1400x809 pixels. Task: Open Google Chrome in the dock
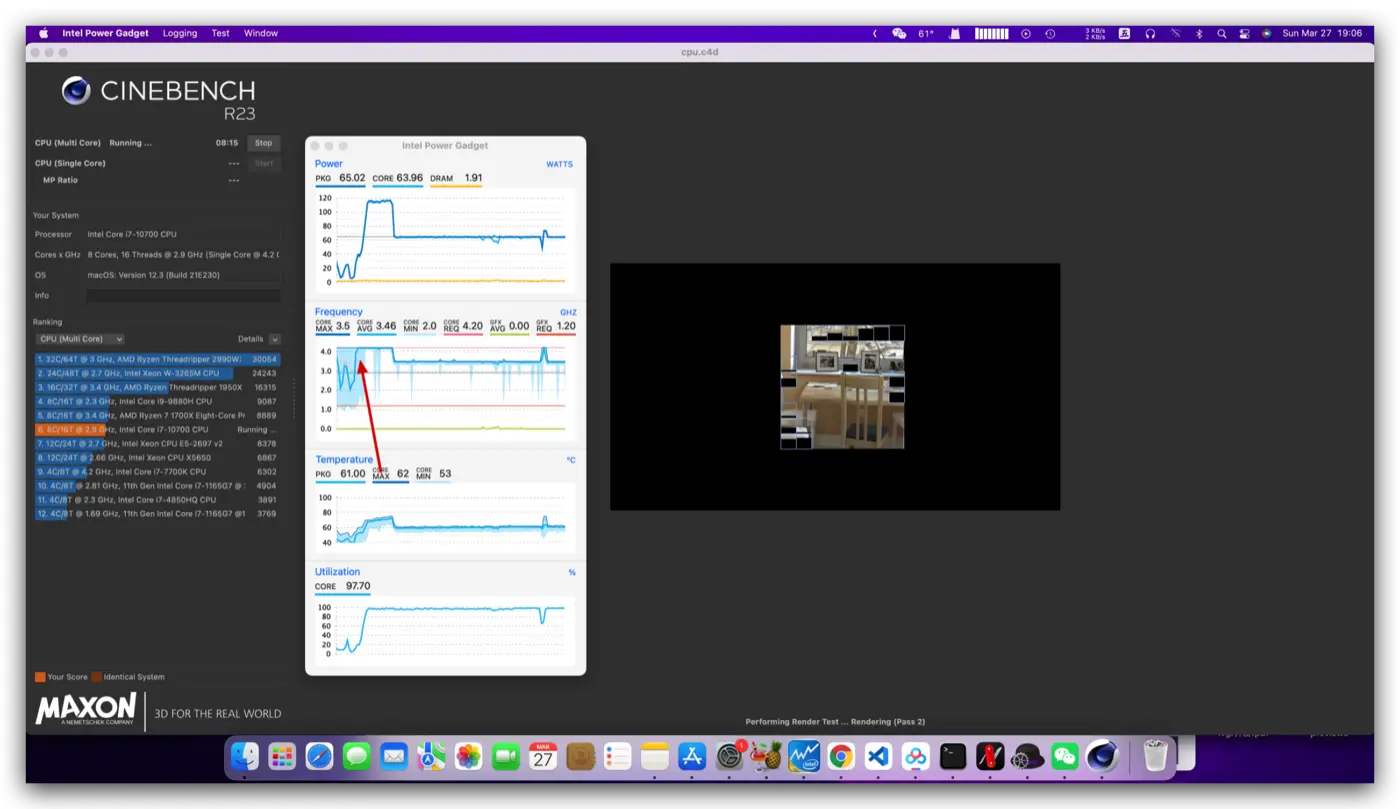841,757
